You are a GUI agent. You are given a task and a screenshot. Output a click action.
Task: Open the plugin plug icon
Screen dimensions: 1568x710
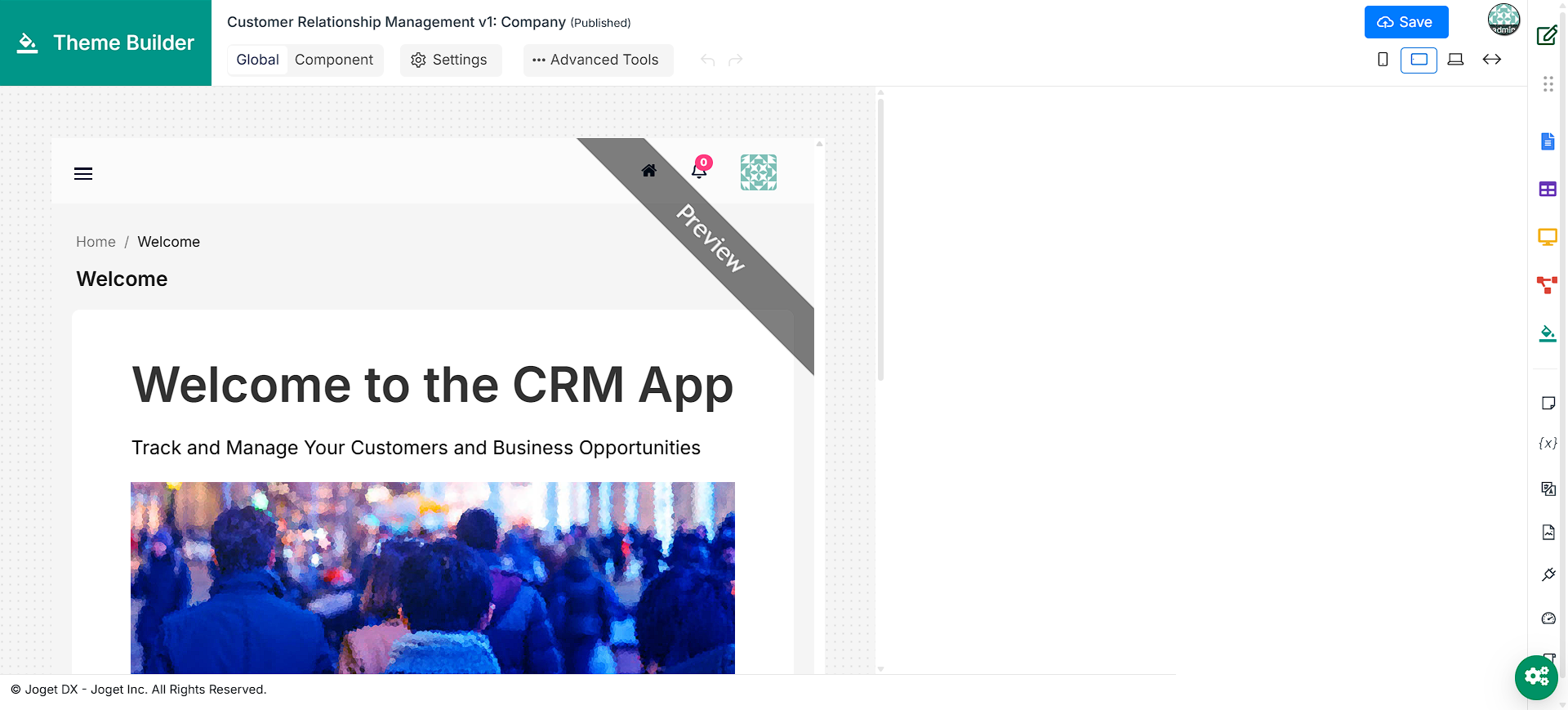click(x=1548, y=574)
